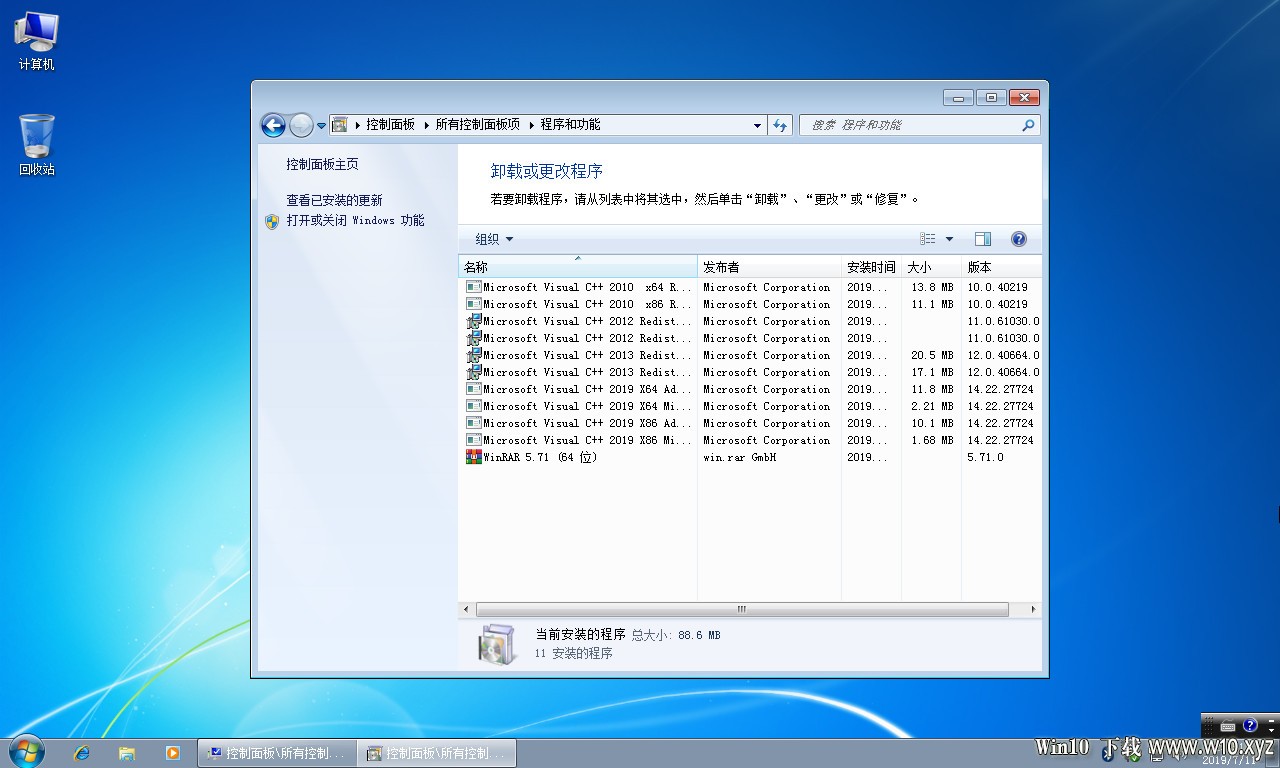The image size is (1280, 768).
Task: Open 打开或关闭 Windows 功能
Action: [x=355, y=220]
